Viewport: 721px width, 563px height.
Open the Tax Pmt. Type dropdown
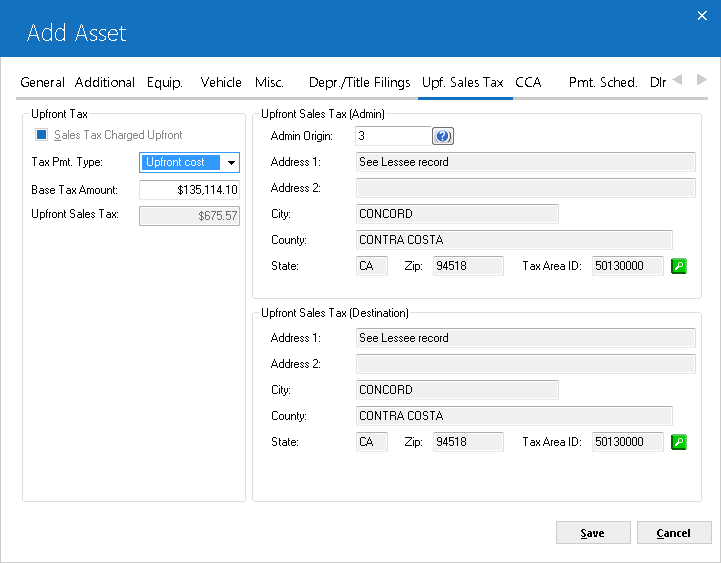[x=231, y=162]
